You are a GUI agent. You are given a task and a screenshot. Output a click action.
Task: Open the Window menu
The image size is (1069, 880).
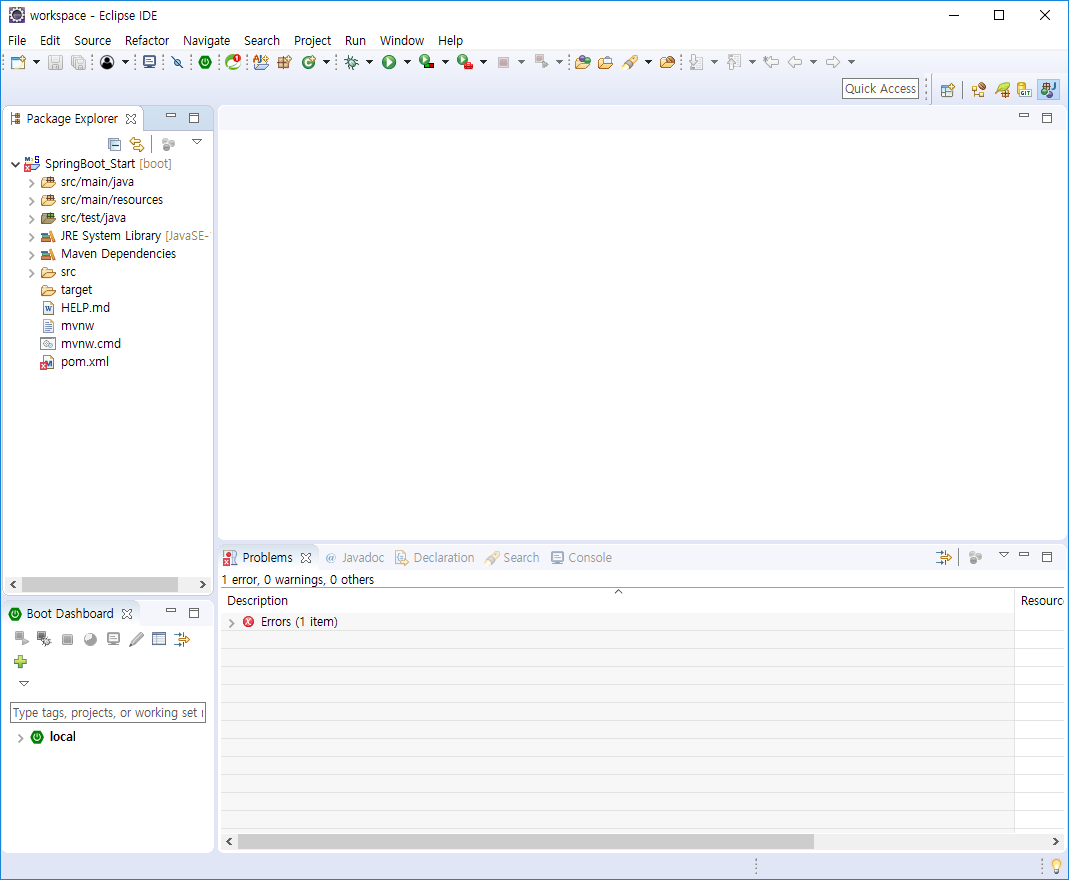click(x=402, y=40)
